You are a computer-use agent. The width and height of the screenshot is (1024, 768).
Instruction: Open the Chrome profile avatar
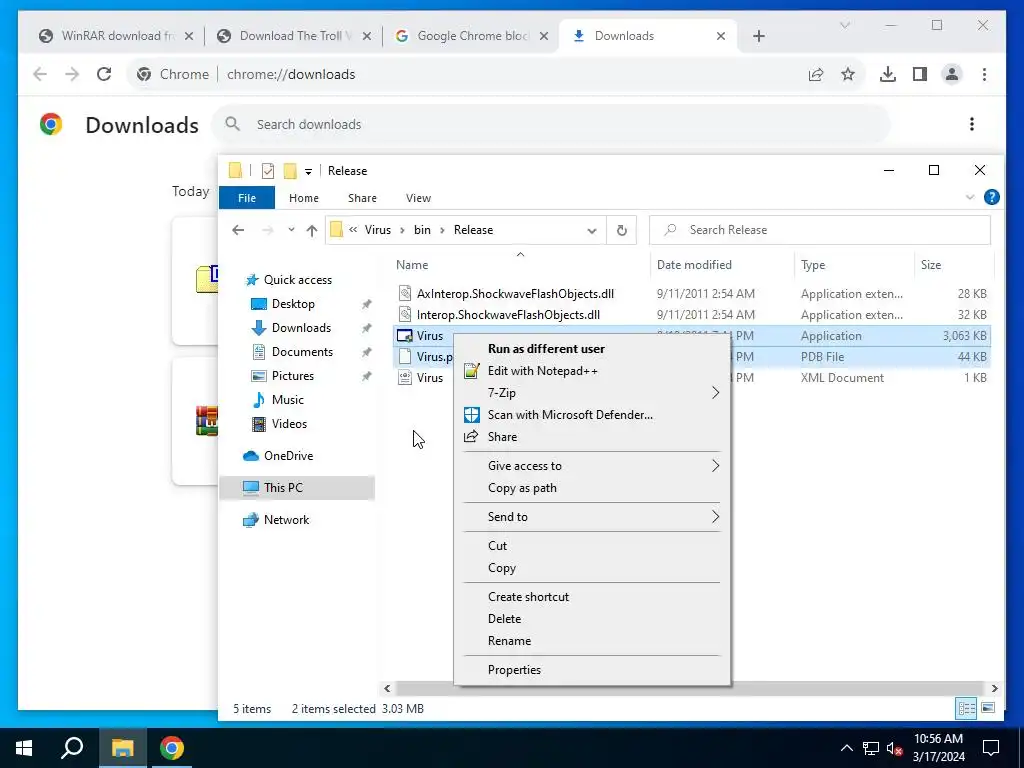click(952, 74)
